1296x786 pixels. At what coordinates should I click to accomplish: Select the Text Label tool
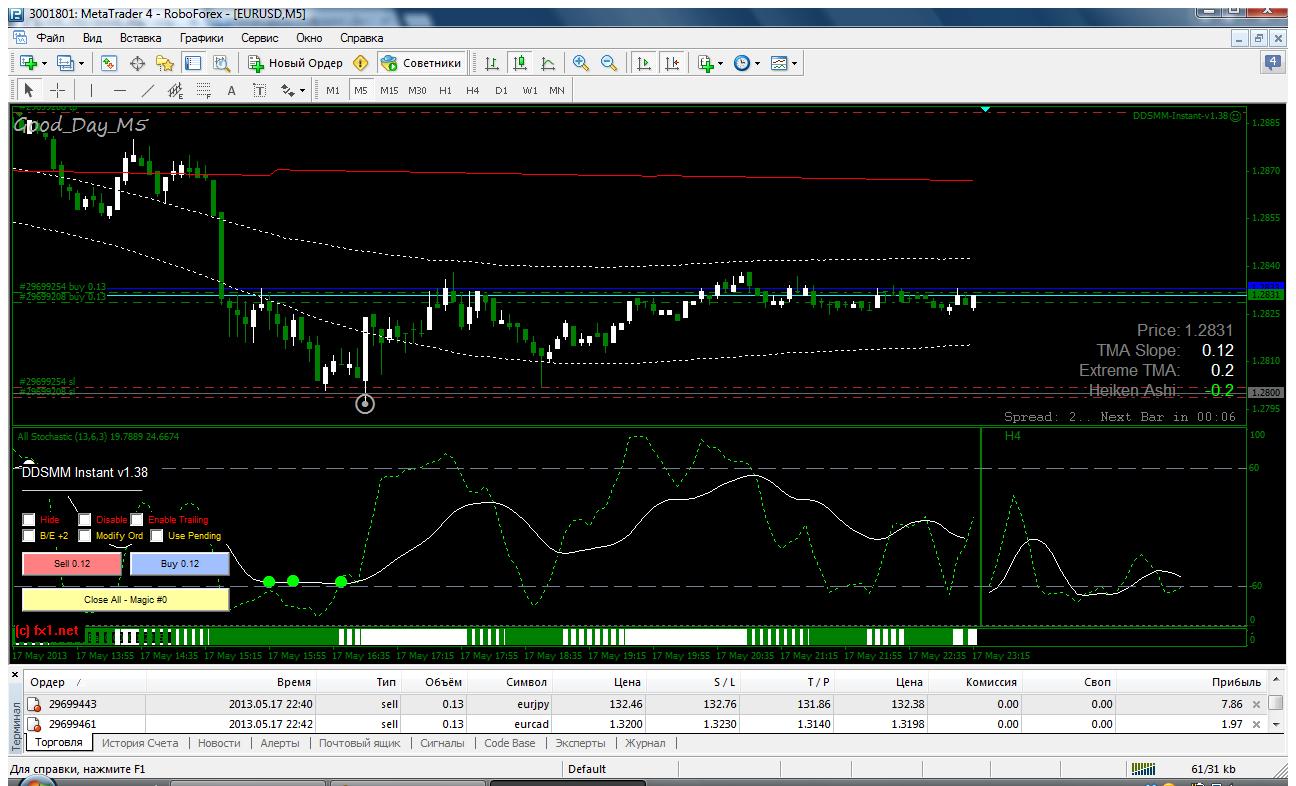coord(260,90)
